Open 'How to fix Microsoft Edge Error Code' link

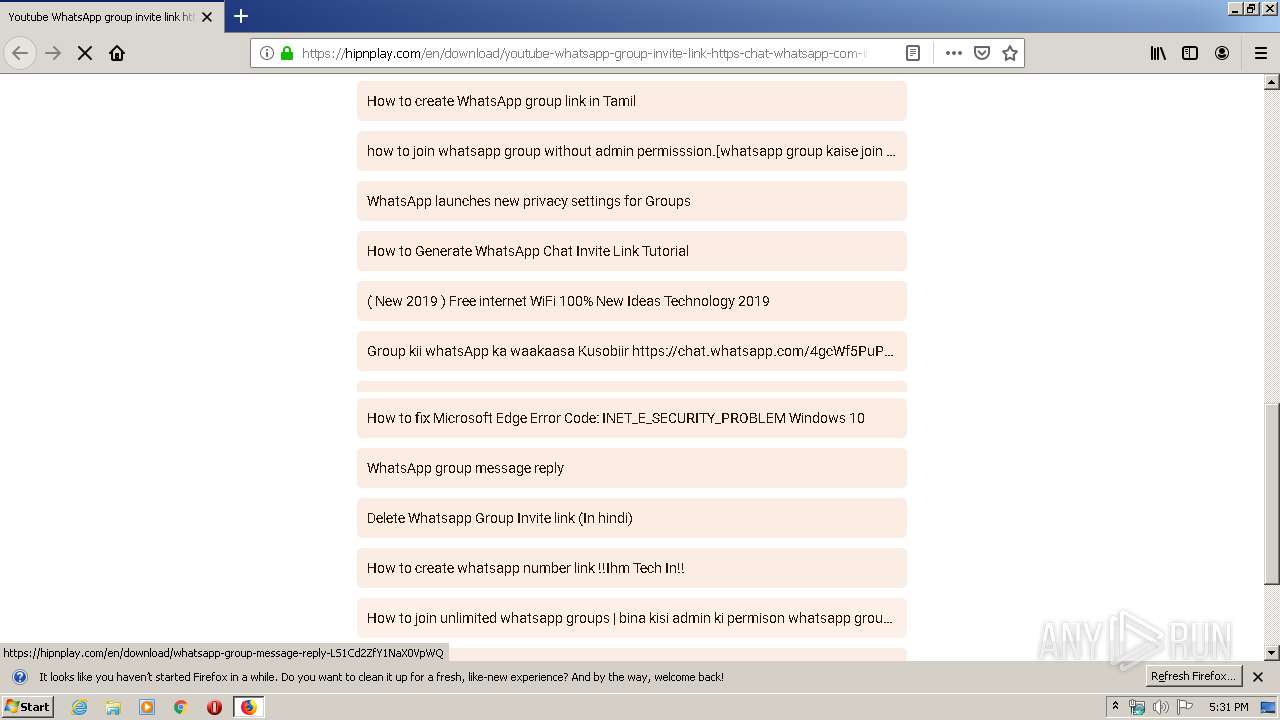(x=632, y=418)
